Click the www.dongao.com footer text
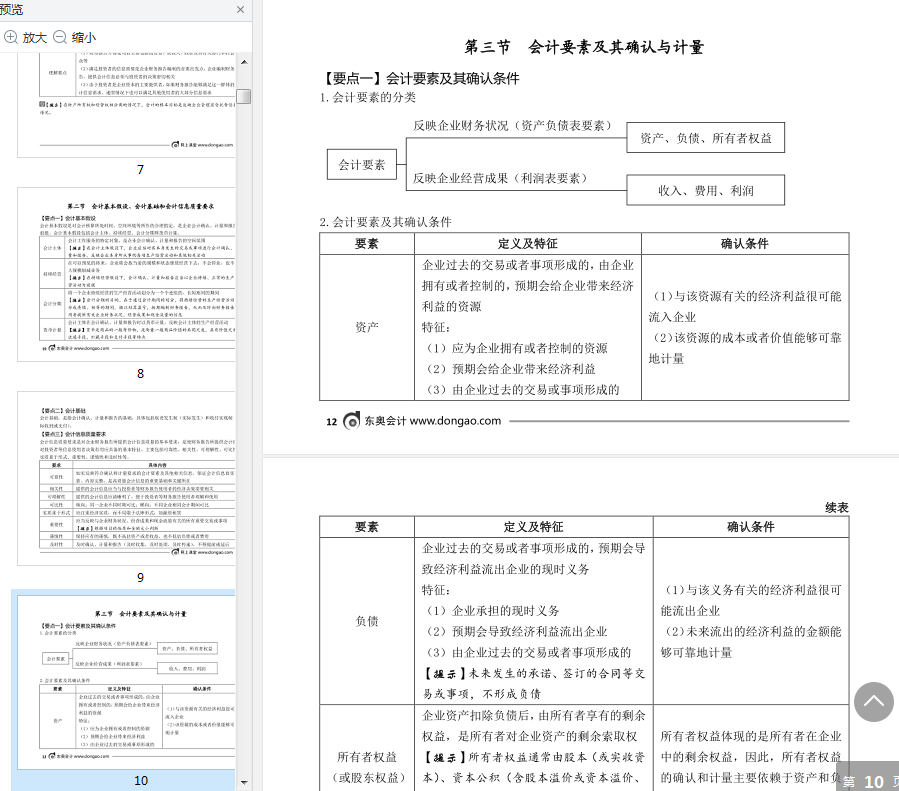The image size is (899, 791). coord(455,421)
